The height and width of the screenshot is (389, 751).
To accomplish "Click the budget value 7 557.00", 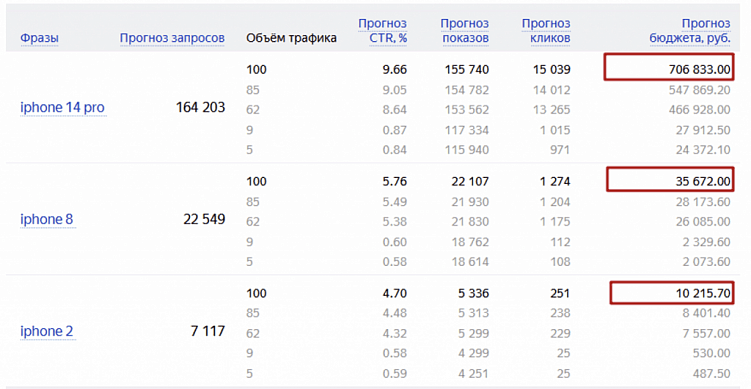I will click(706, 333).
